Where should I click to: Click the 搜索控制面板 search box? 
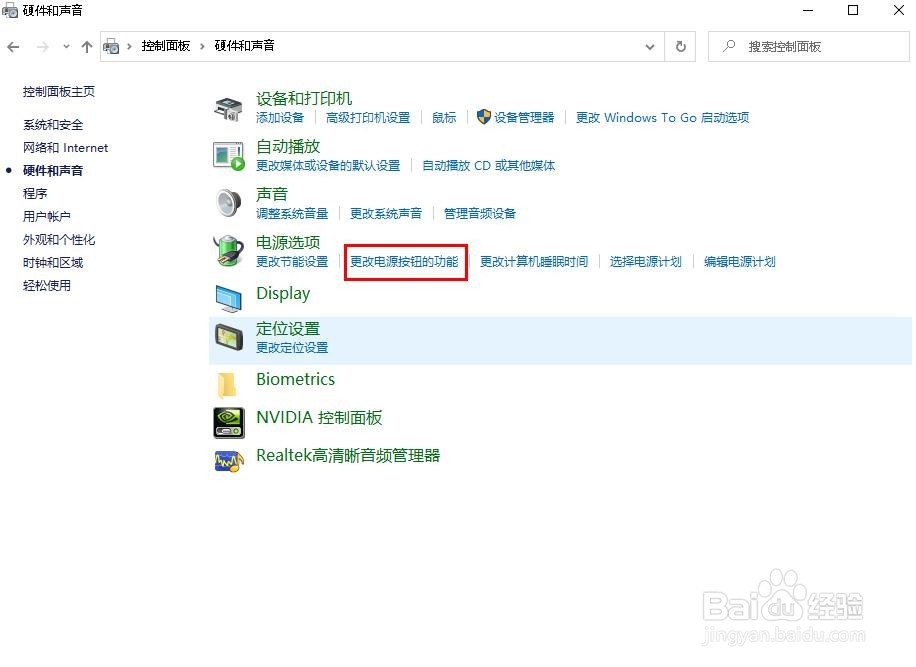[x=809, y=46]
